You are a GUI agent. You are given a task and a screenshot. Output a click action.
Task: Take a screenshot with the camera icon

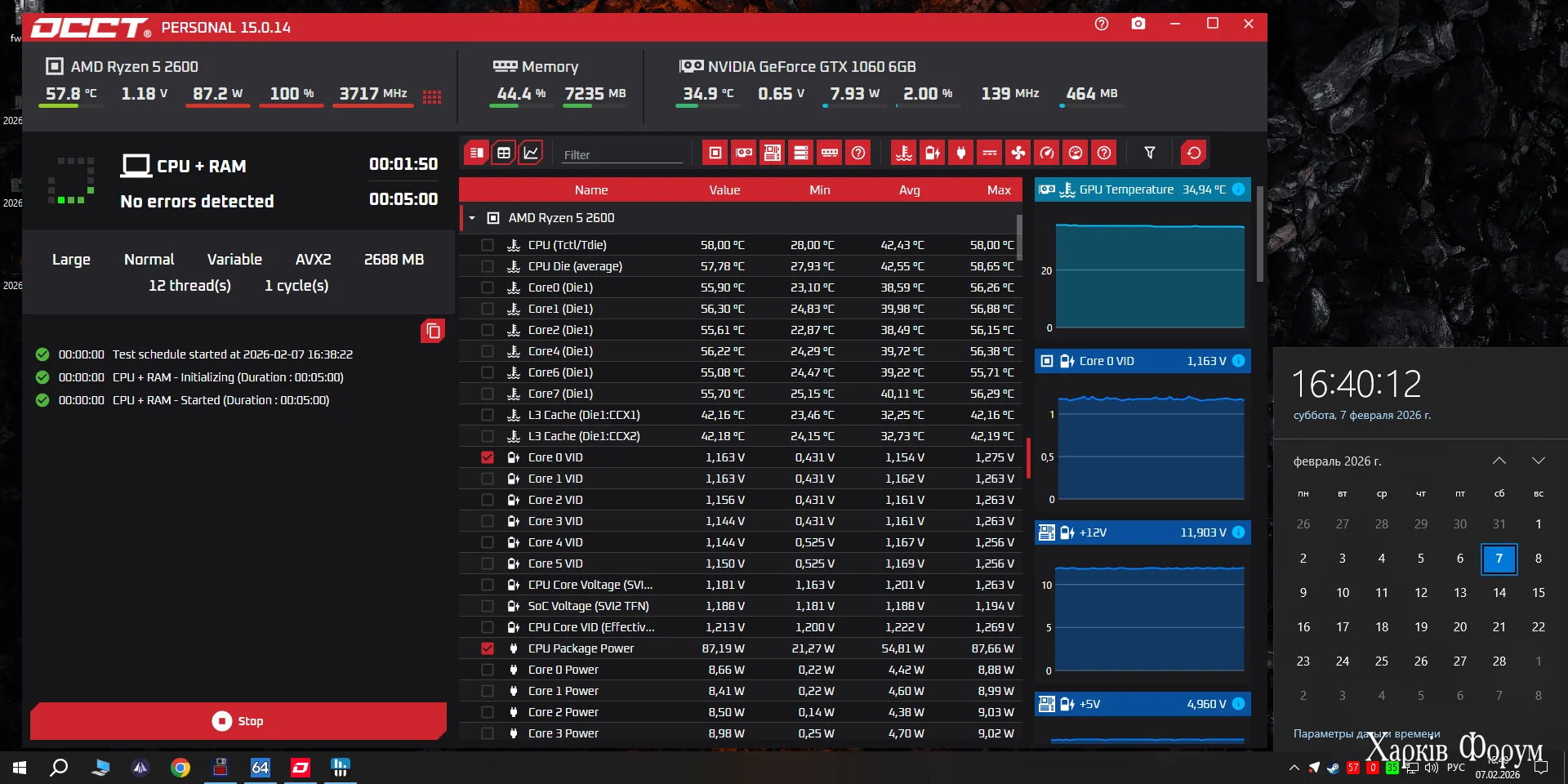click(x=1138, y=24)
